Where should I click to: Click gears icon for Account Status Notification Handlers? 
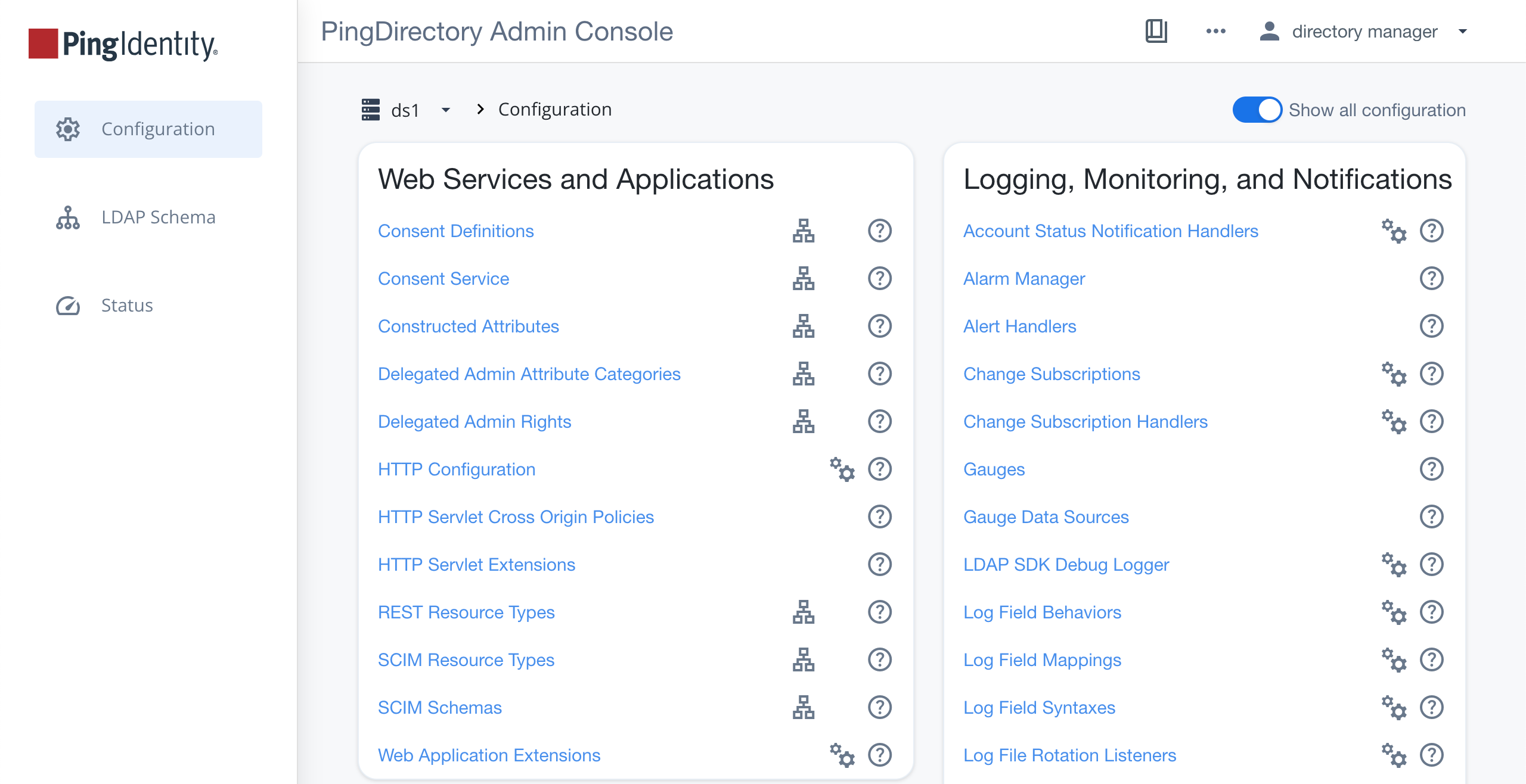tap(1394, 231)
